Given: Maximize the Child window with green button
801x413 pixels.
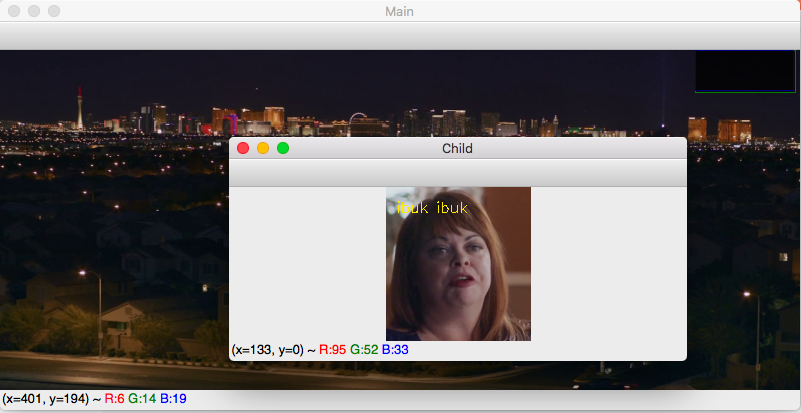Looking at the screenshot, I should [x=283, y=148].
